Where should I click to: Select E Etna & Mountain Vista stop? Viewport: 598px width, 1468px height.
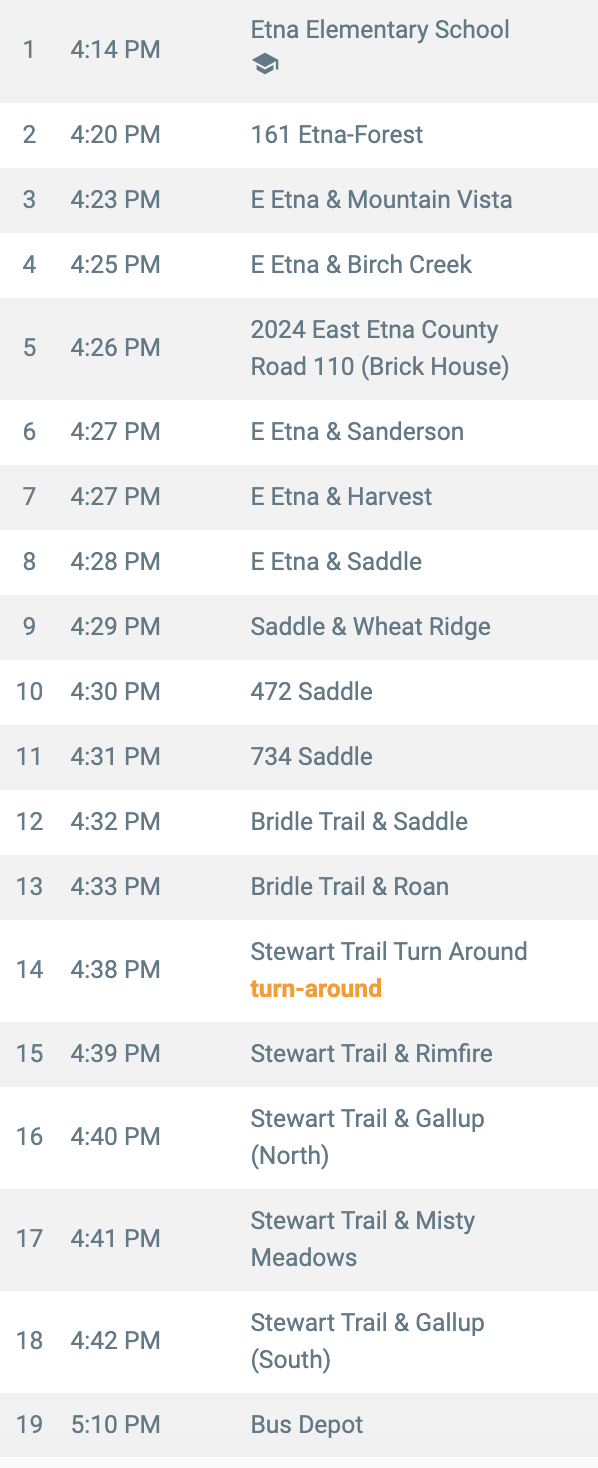299,200
